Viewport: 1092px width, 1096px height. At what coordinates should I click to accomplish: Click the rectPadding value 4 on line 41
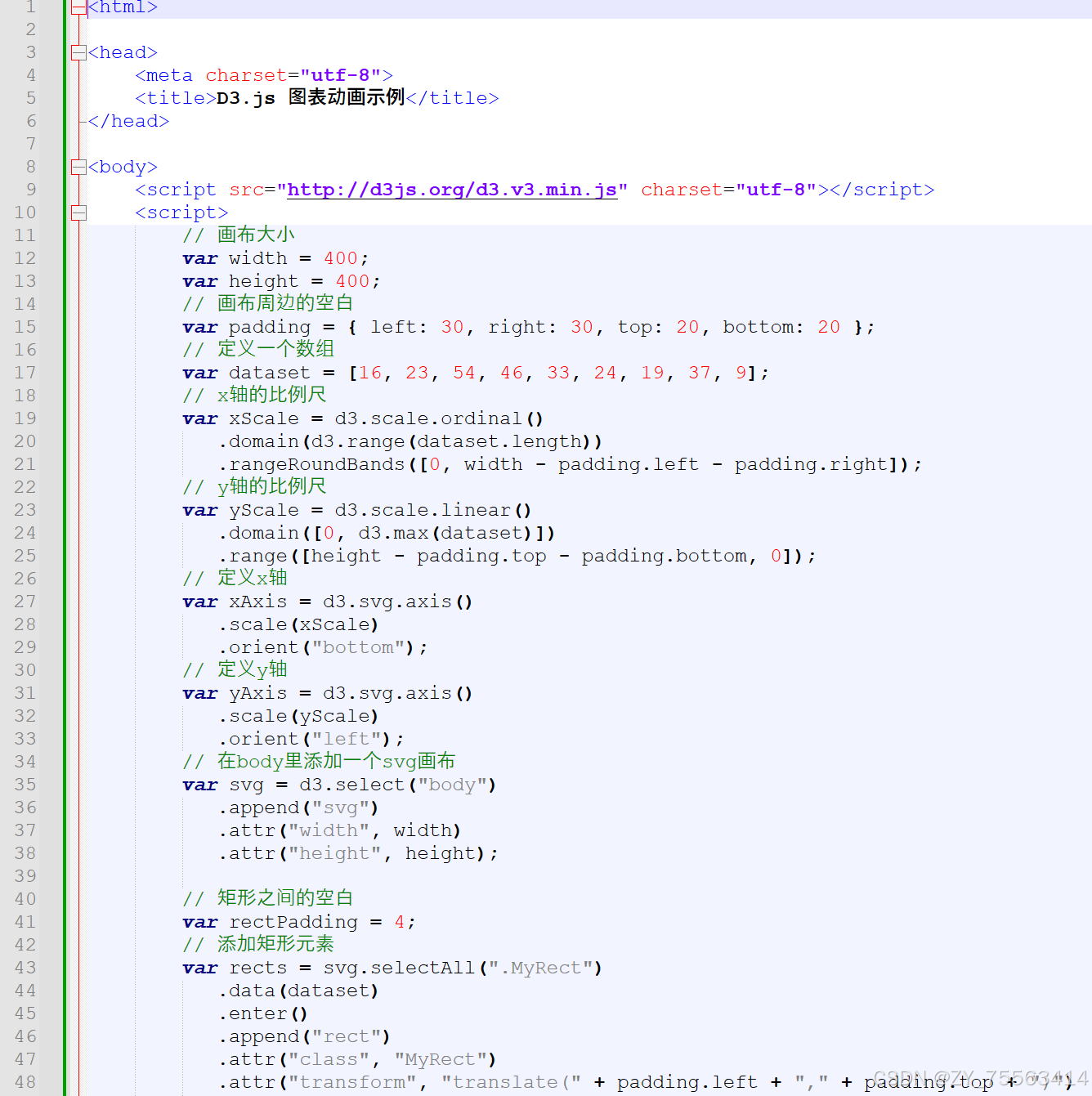[399, 921]
